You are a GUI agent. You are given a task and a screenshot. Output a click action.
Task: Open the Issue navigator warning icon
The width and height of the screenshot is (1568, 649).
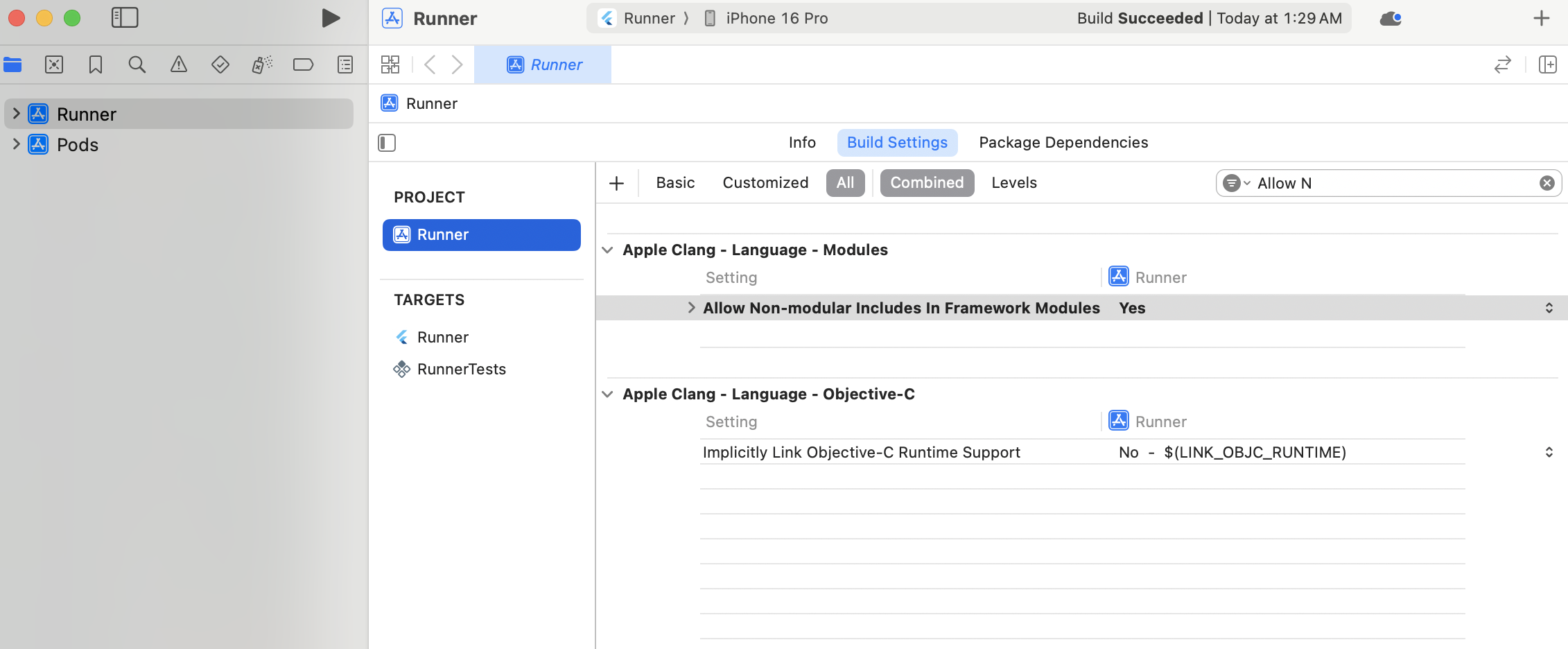tap(179, 65)
